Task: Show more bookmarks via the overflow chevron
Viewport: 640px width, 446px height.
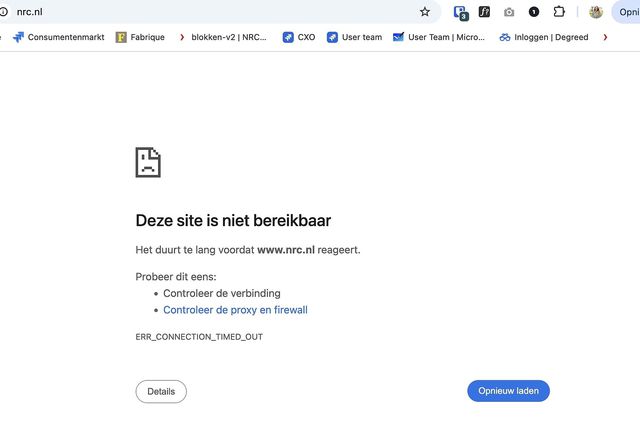Action: pos(605,37)
